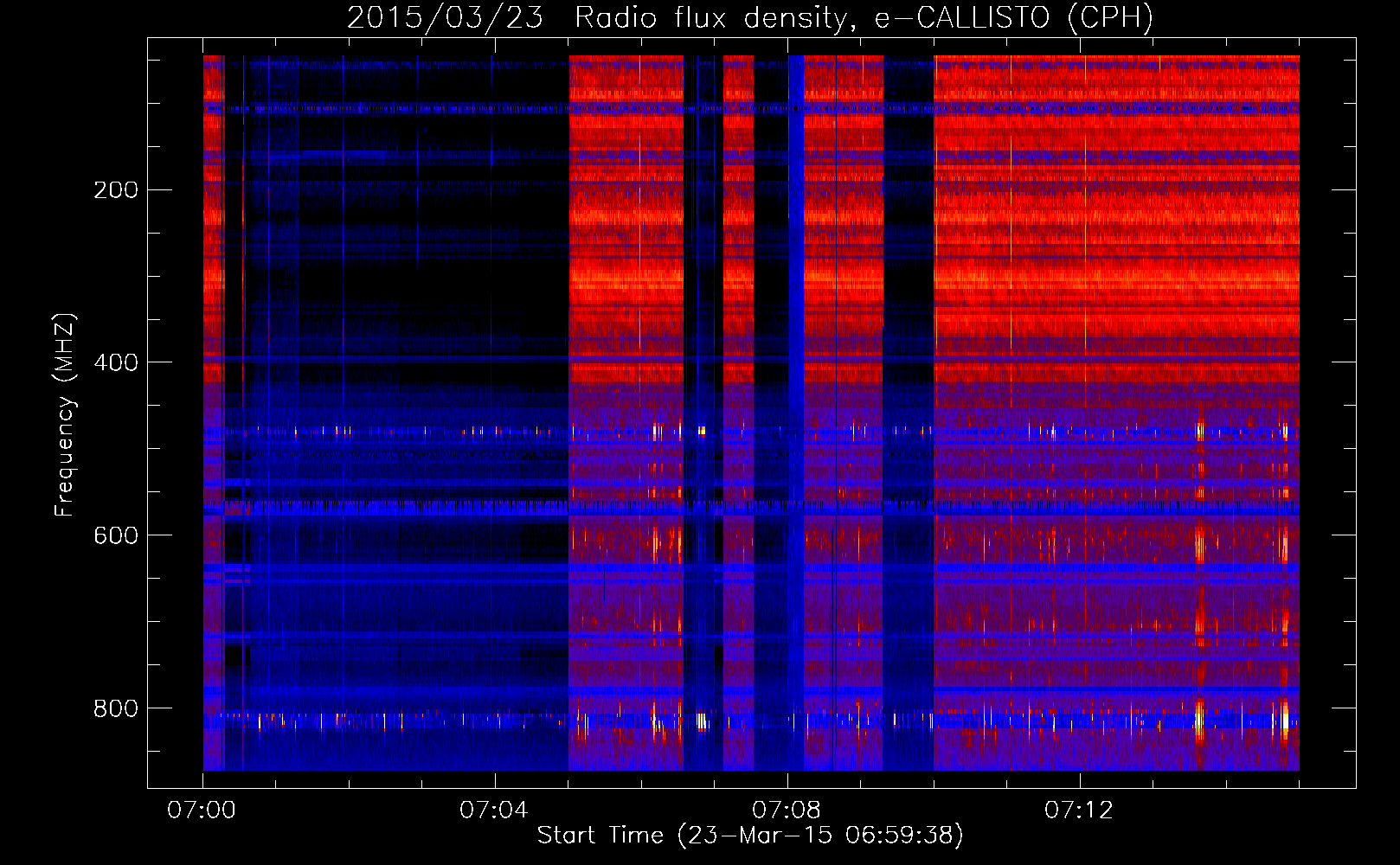Click the "Frequency (MHZ)" axis label
Viewport: 1400px width, 865px height.
click(x=65, y=415)
